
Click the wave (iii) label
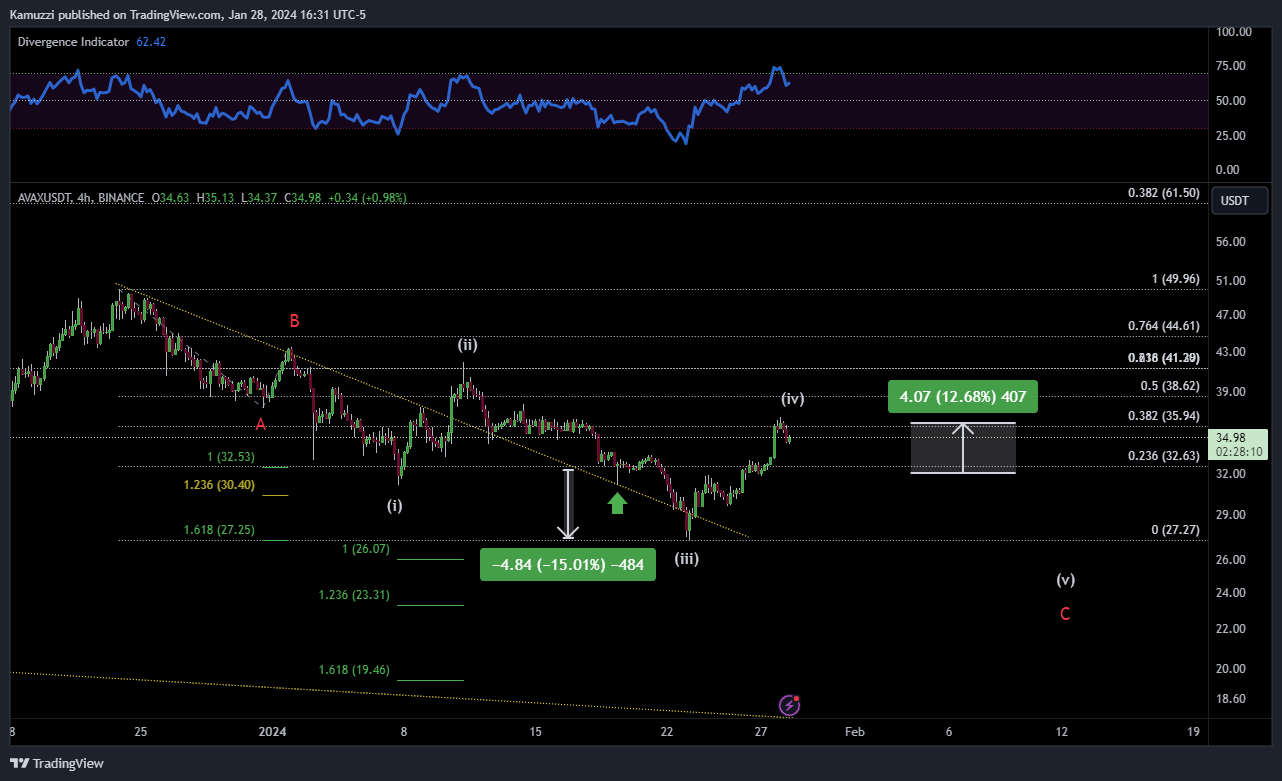[x=686, y=559]
